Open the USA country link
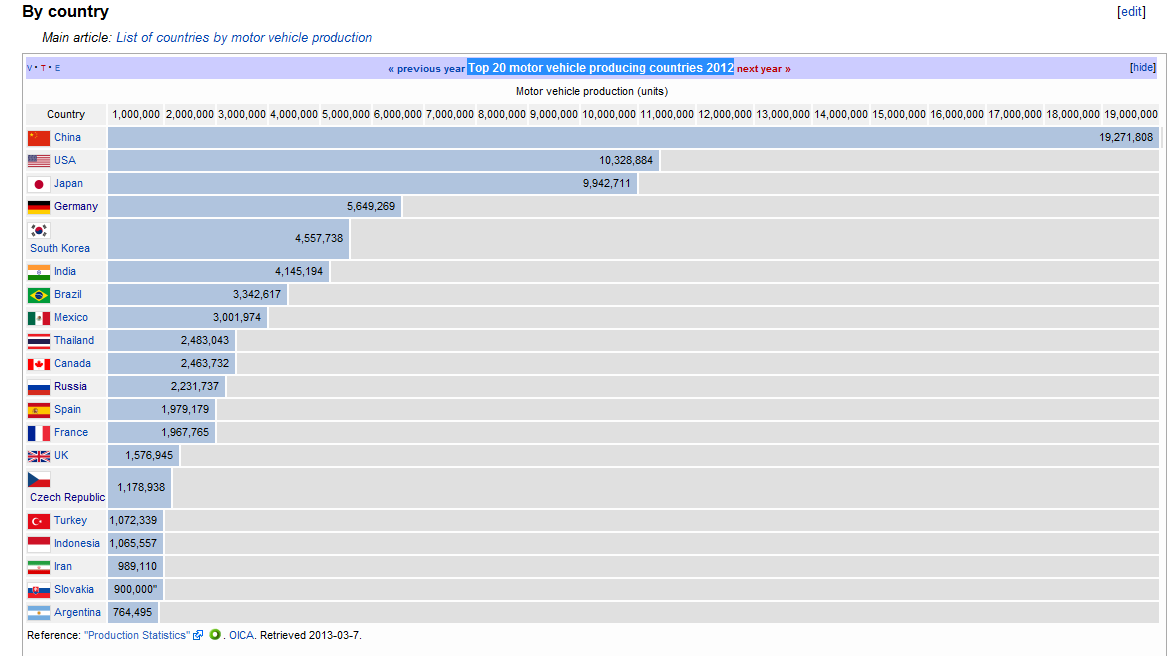 pos(65,160)
